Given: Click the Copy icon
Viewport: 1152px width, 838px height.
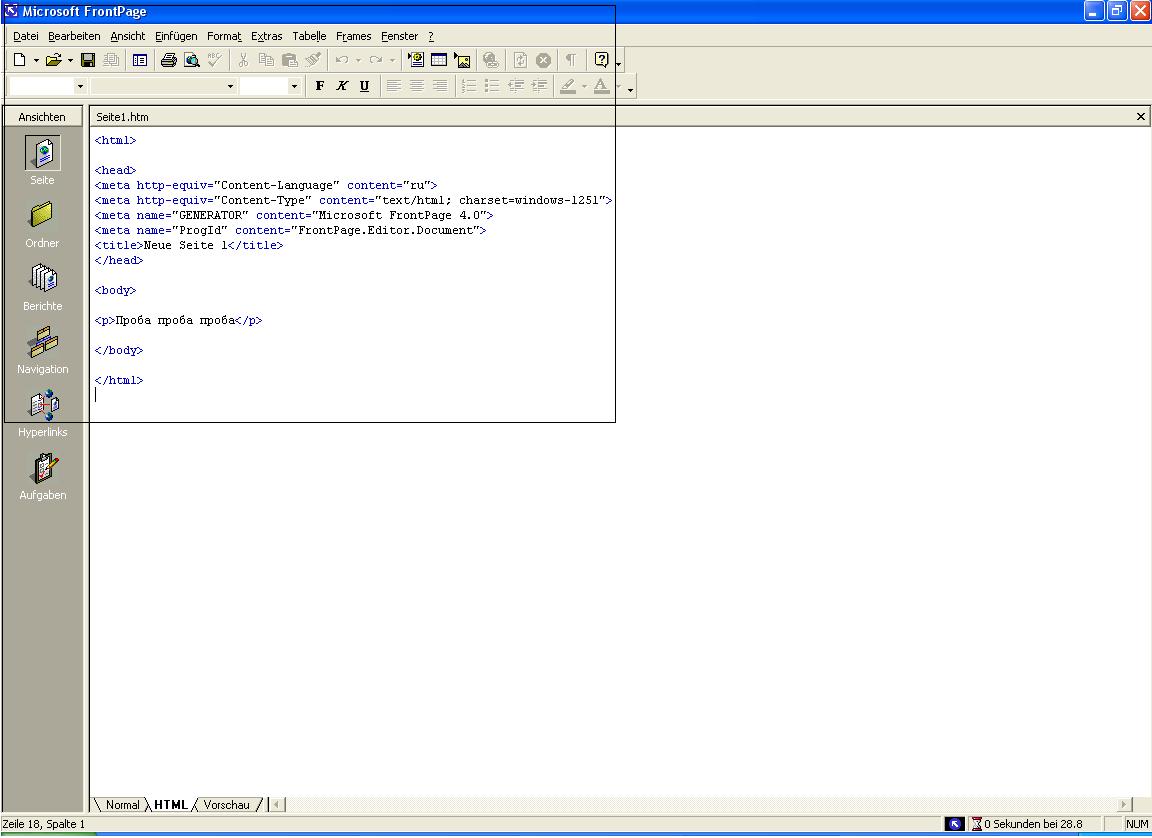Looking at the screenshot, I should (x=266, y=60).
